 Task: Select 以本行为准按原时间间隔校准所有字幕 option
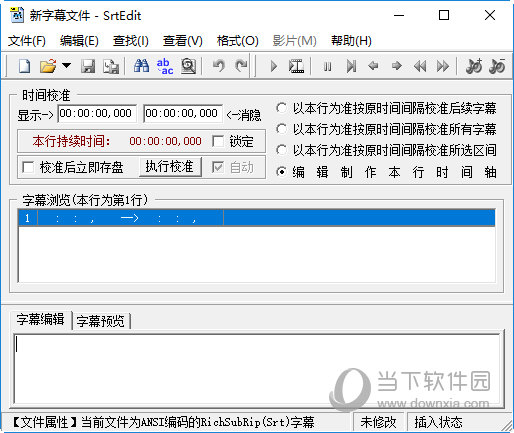tap(281, 129)
